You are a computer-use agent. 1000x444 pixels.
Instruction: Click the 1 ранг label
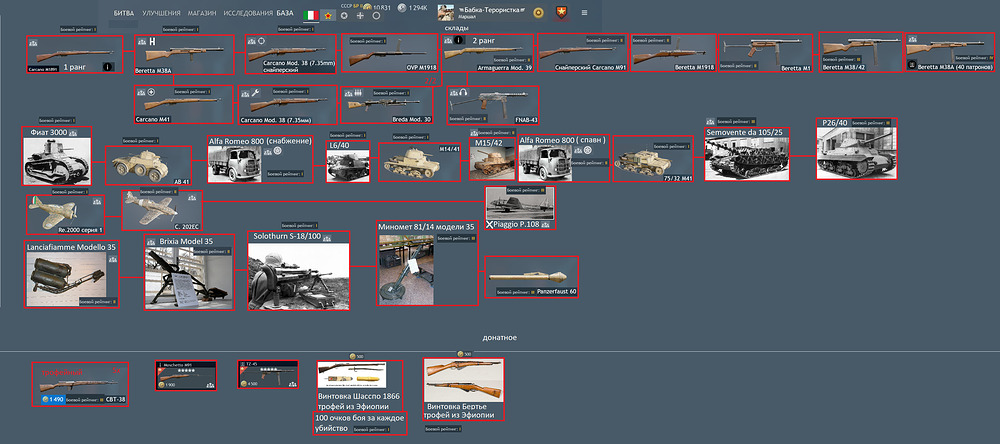click(x=74, y=66)
